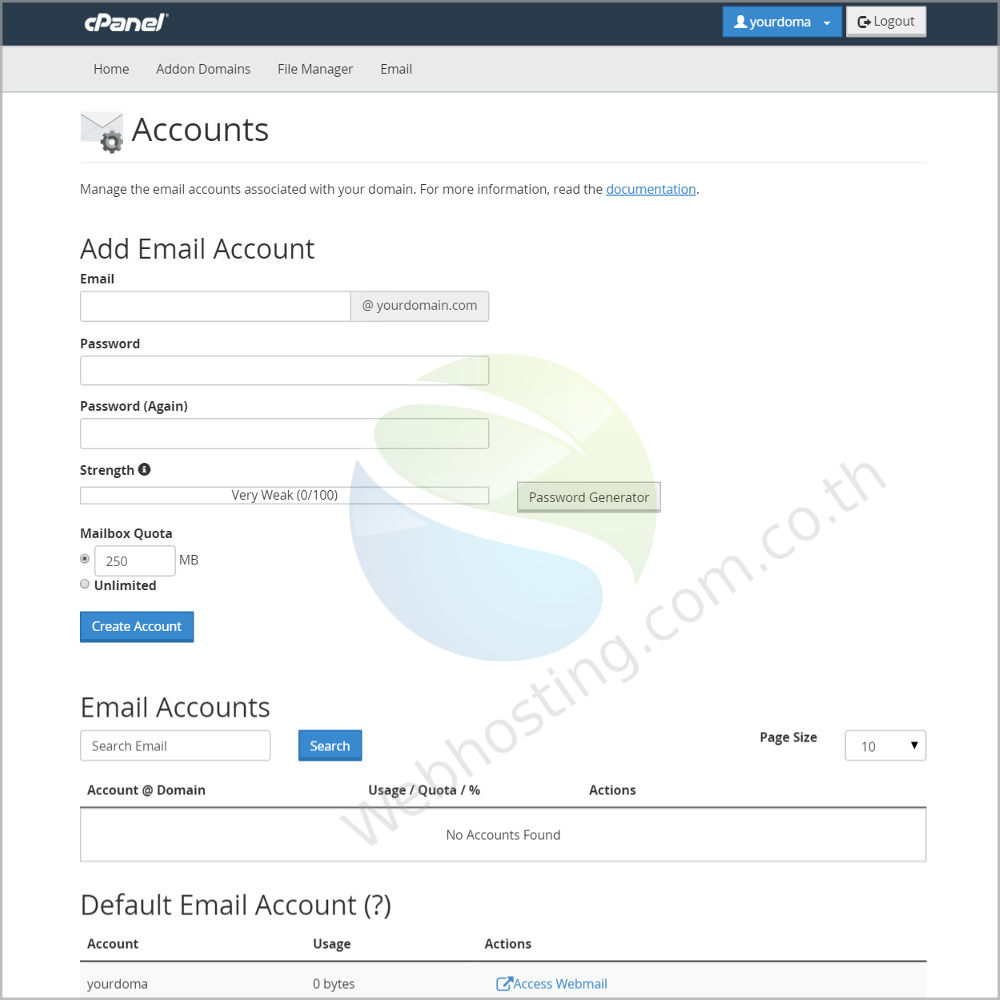
Task: Go to the Email menu item
Action: tap(396, 69)
